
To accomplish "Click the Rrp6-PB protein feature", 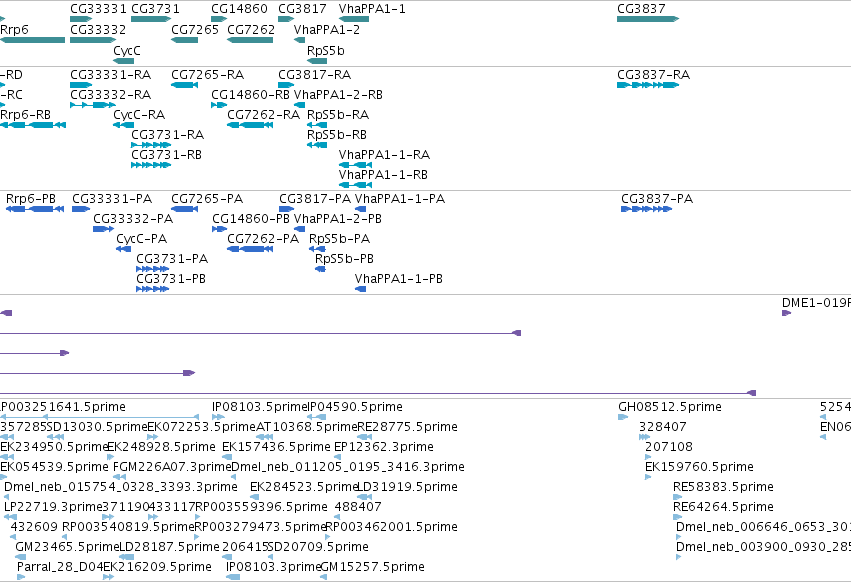I will pos(35,209).
